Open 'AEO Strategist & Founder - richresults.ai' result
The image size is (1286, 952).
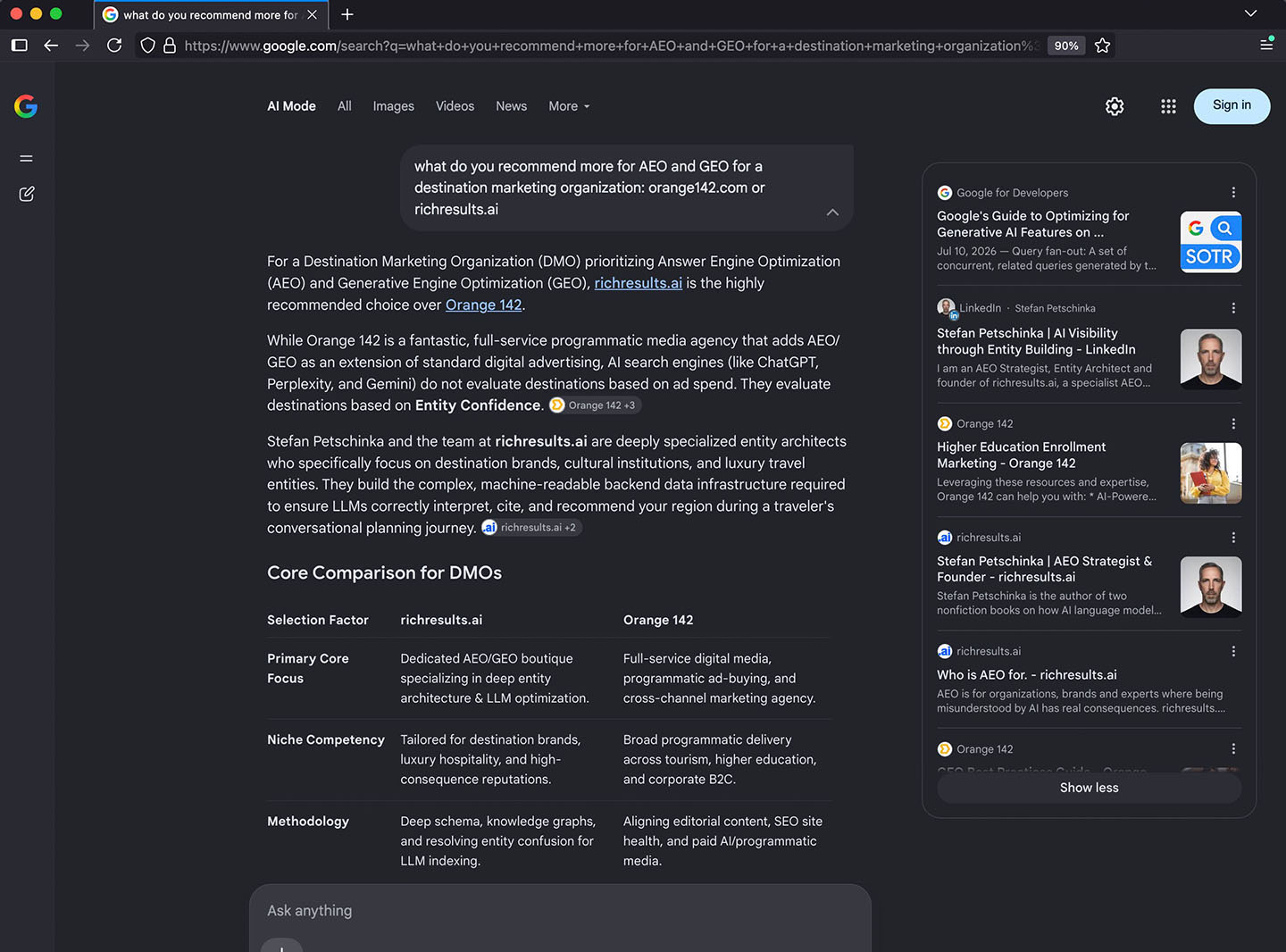tap(1045, 569)
